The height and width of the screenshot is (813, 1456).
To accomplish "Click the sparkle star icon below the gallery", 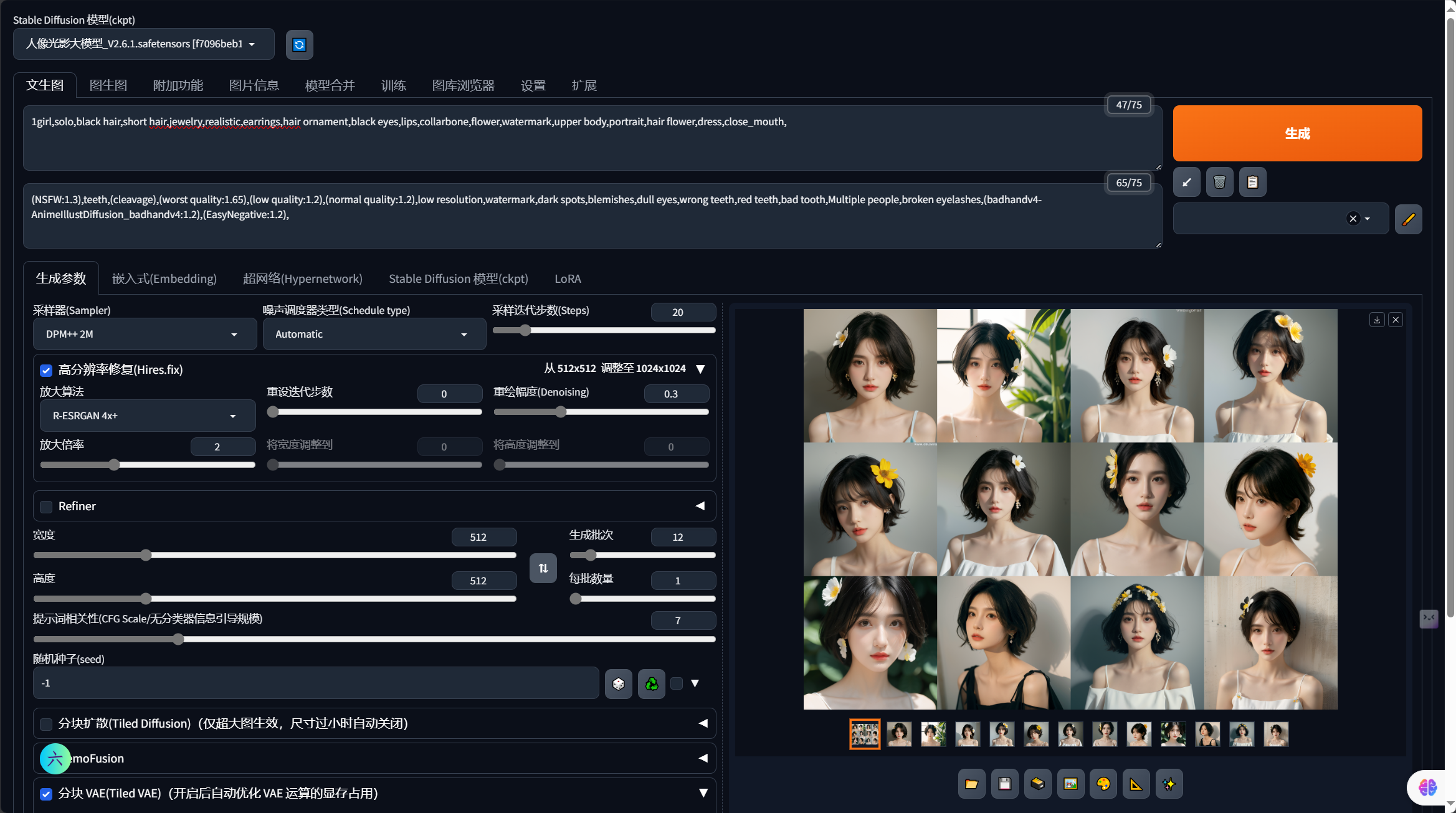I will (1169, 784).
